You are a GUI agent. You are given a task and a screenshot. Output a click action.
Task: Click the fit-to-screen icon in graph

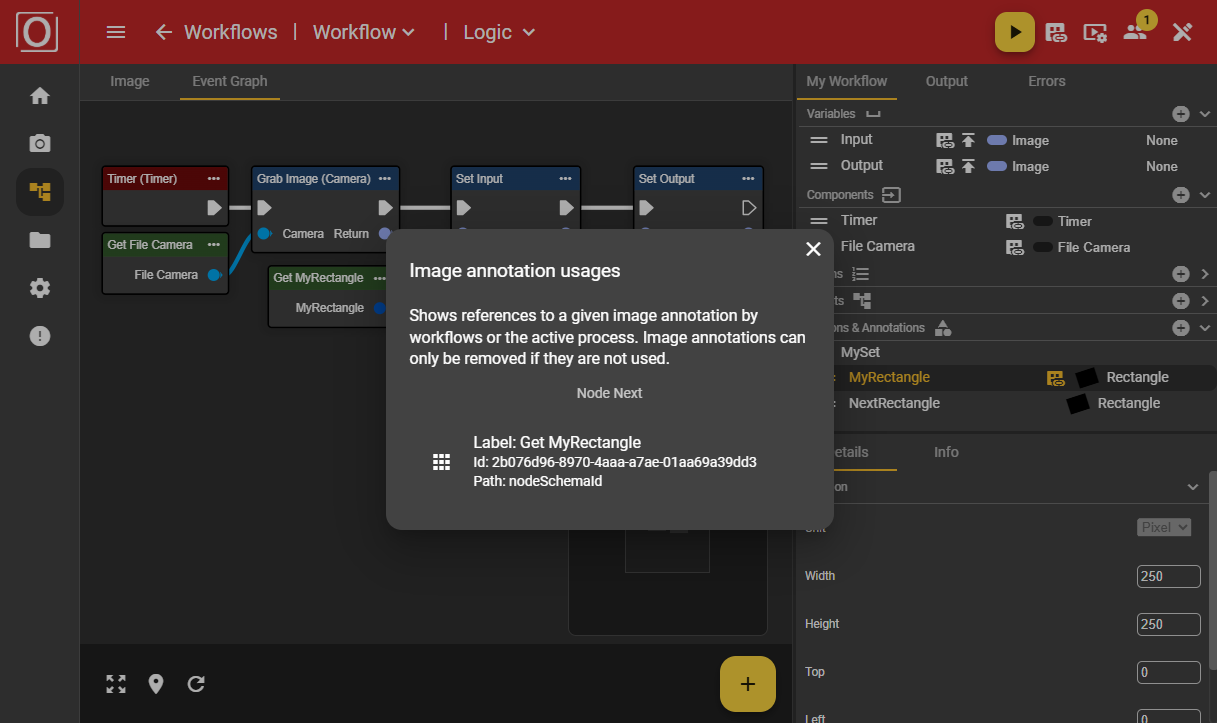(116, 684)
